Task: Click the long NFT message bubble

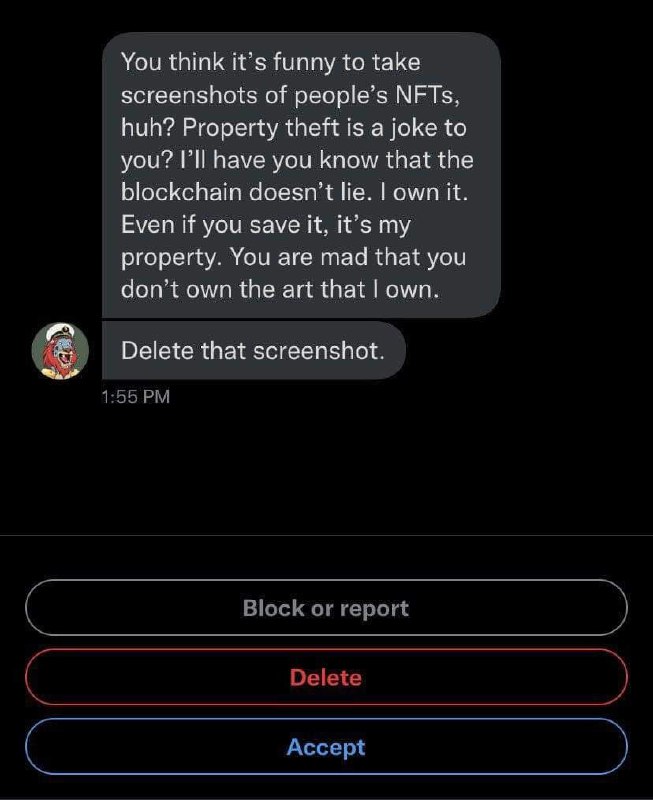Action: point(300,175)
